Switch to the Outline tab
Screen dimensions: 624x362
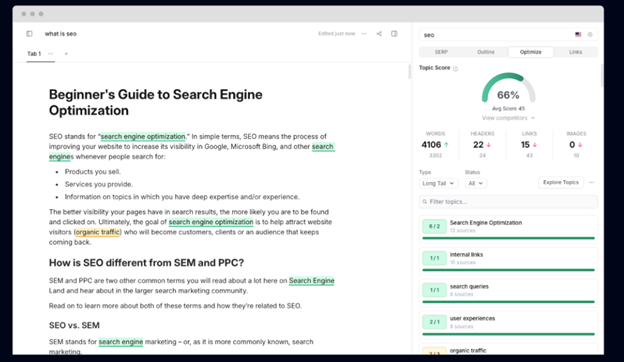[486, 52]
